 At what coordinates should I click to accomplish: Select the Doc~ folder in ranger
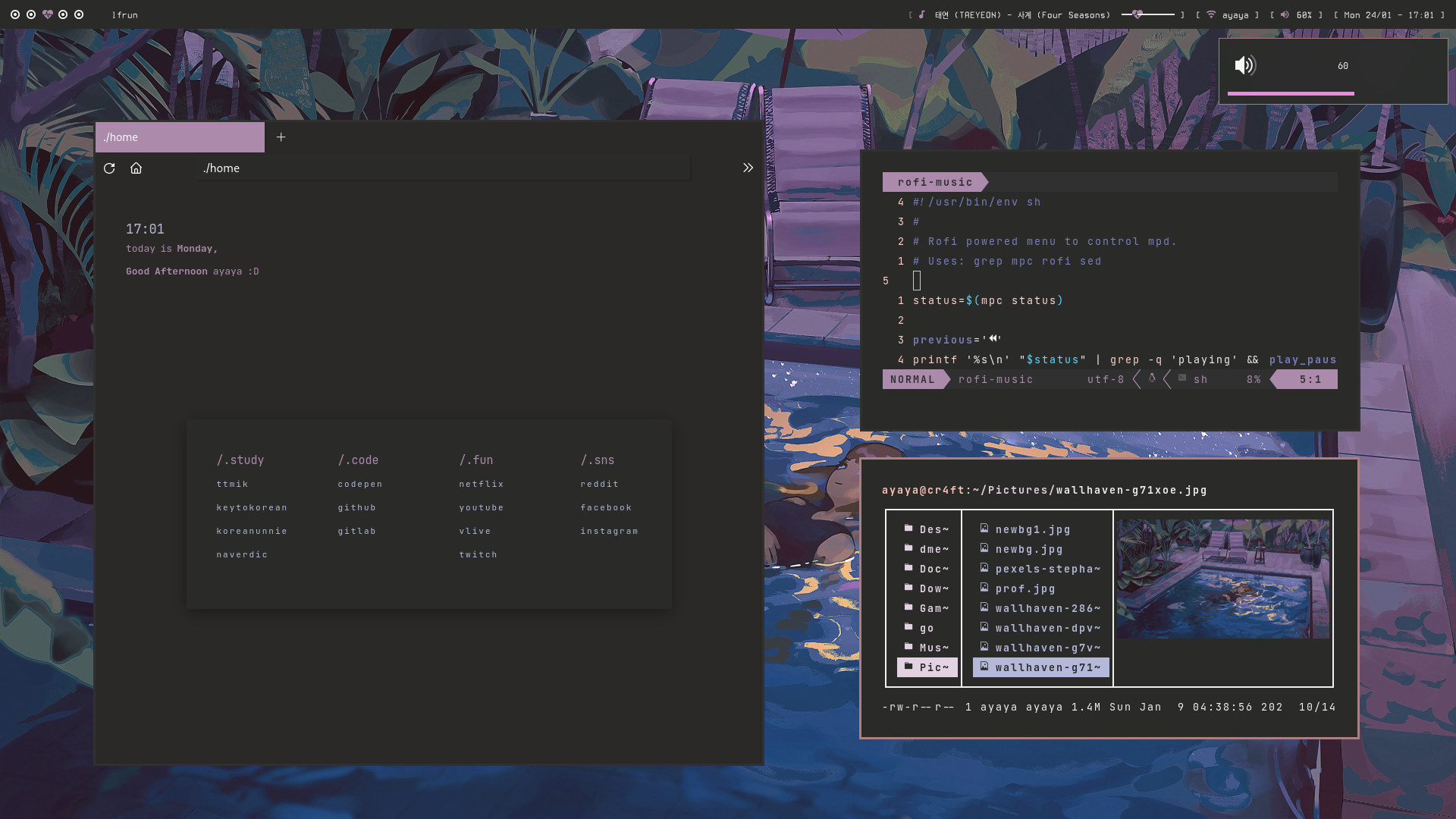point(927,569)
